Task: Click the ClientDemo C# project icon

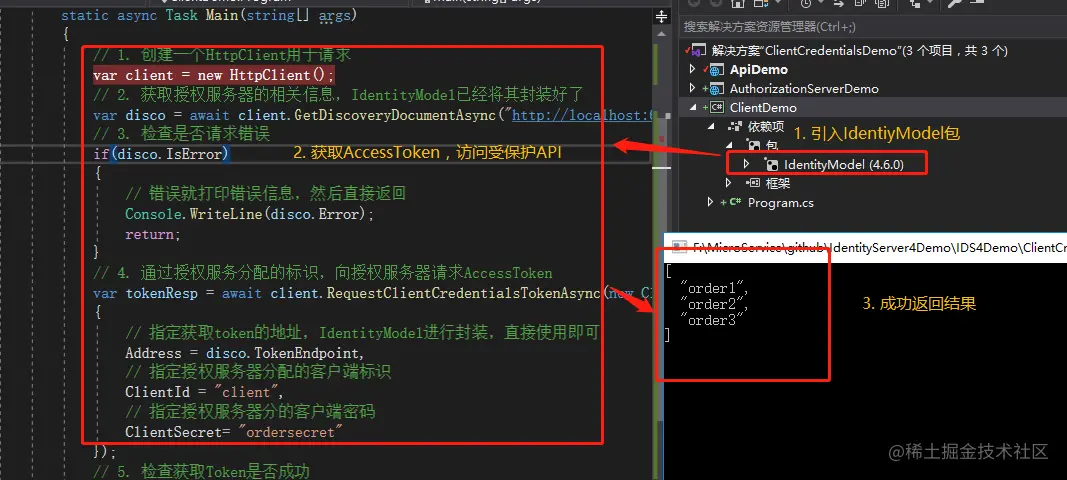Action: click(x=715, y=108)
